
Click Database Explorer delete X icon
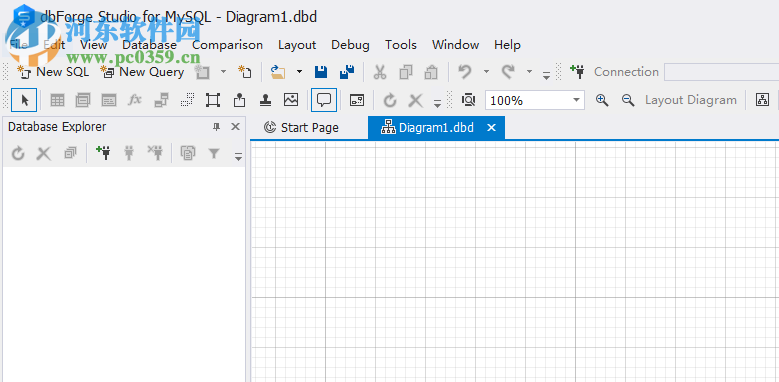click(x=44, y=153)
